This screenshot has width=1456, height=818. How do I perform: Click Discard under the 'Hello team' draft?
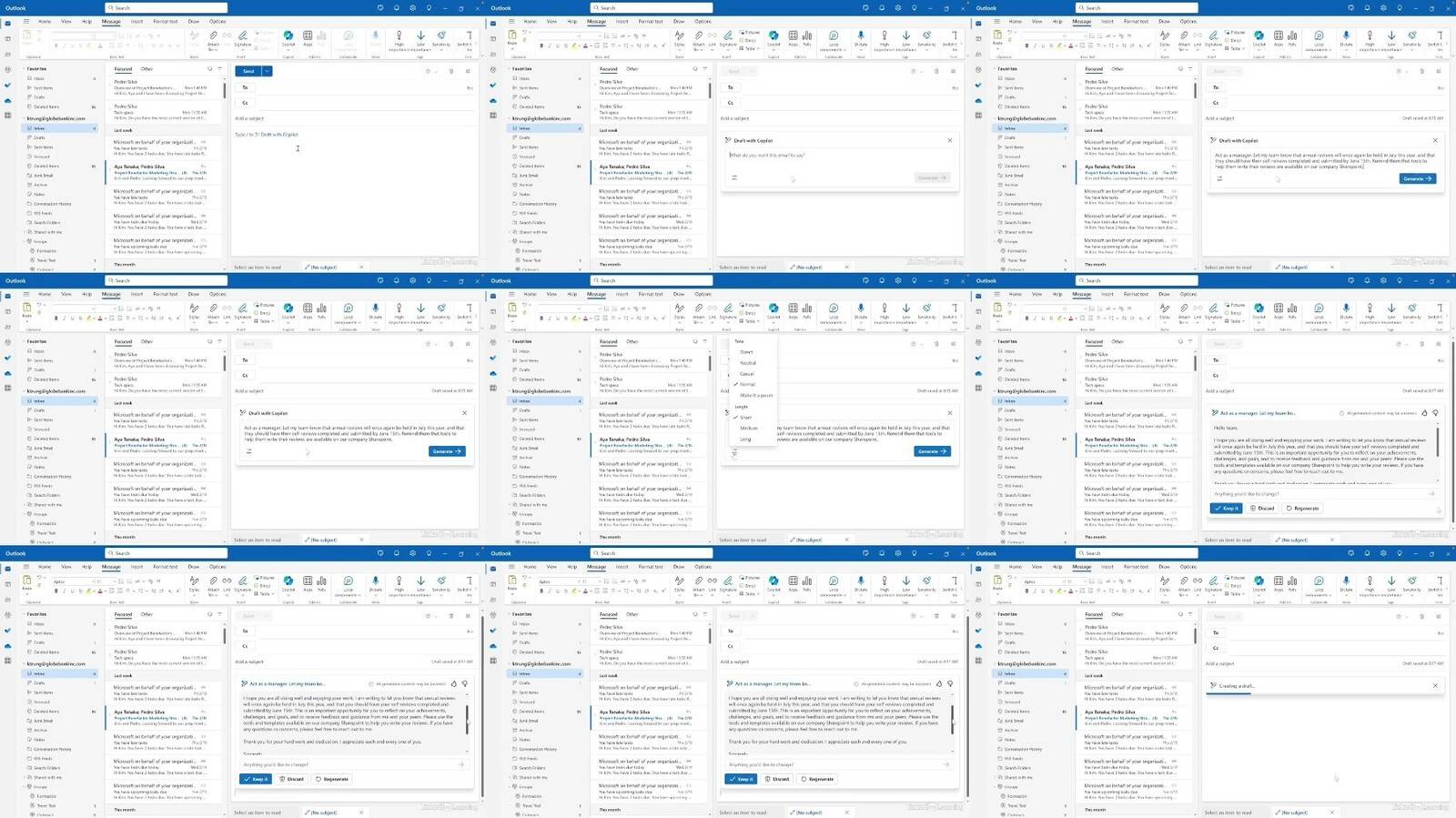(x=1262, y=509)
